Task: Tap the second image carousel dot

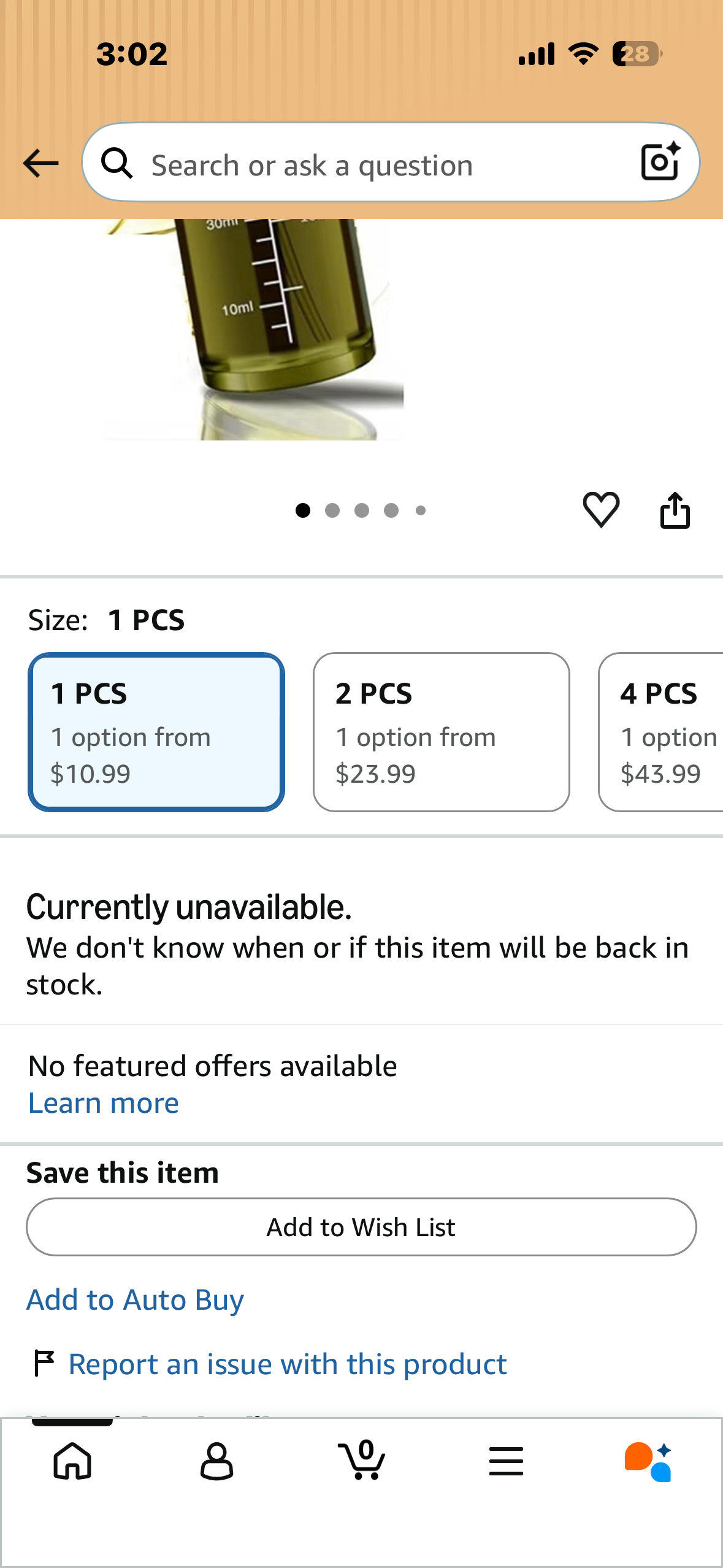Action: click(x=332, y=510)
